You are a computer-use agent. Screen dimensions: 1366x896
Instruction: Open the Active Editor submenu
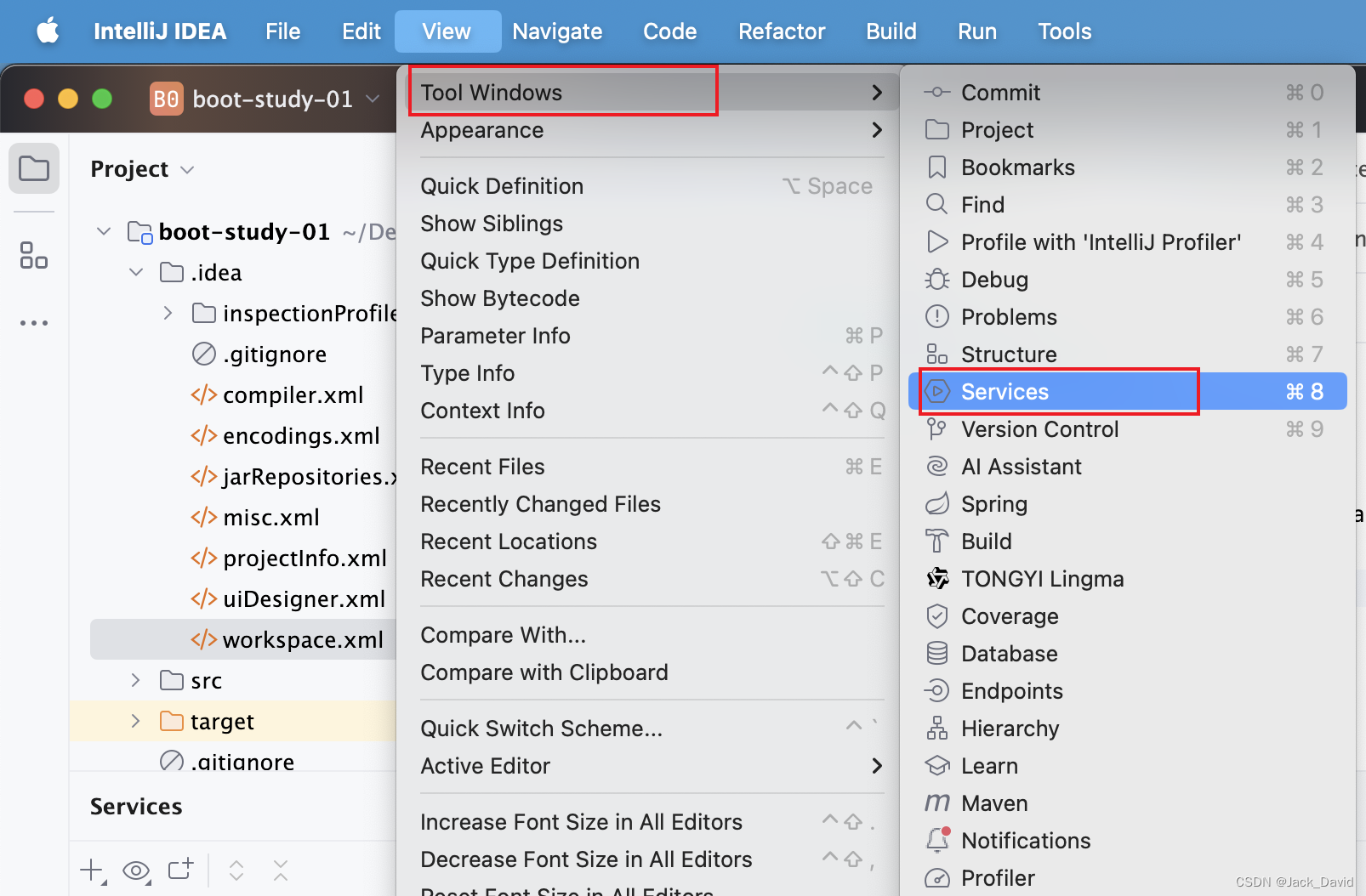tap(652, 766)
